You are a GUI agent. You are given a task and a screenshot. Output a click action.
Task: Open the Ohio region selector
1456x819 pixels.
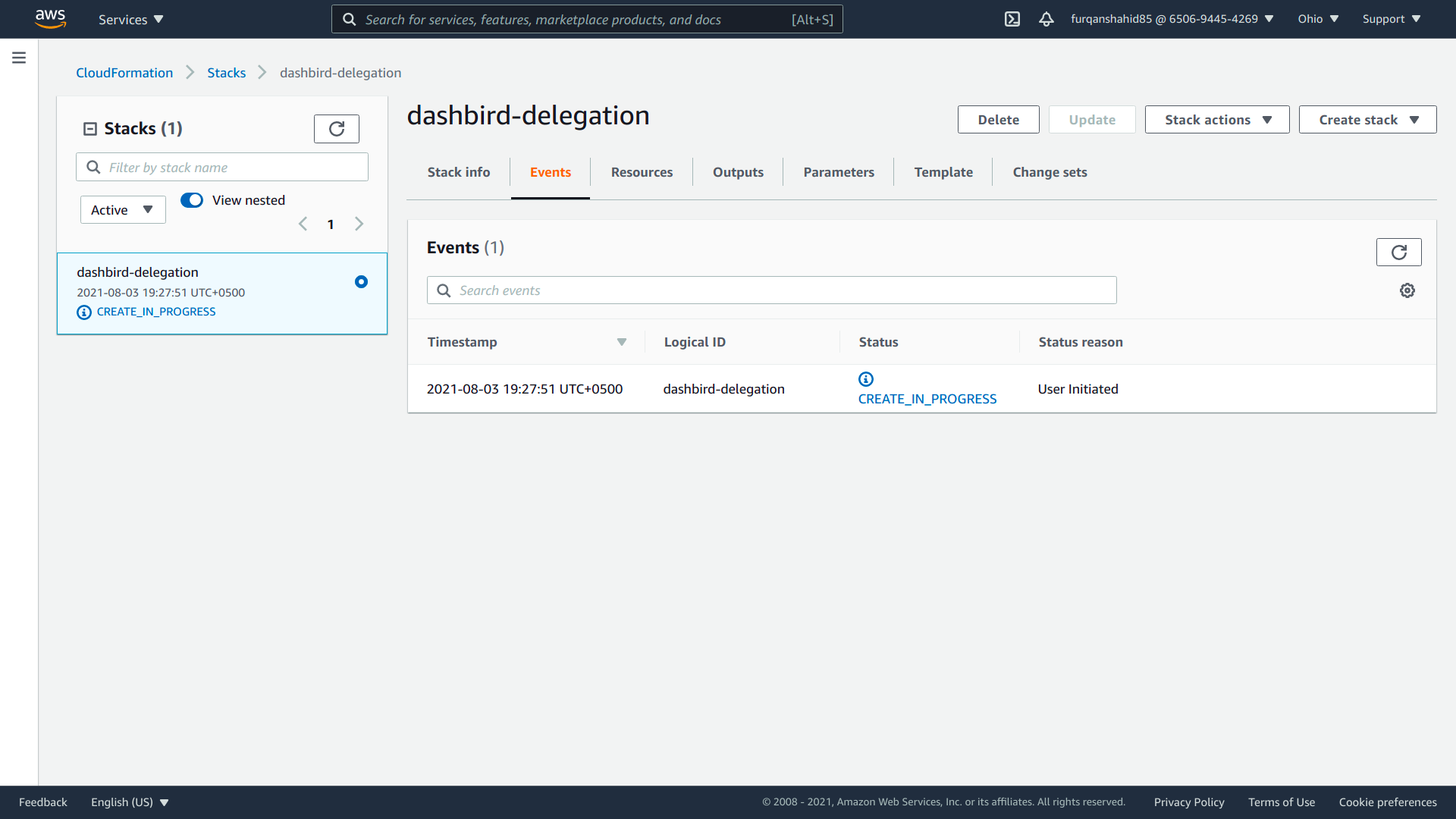pos(1318,19)
